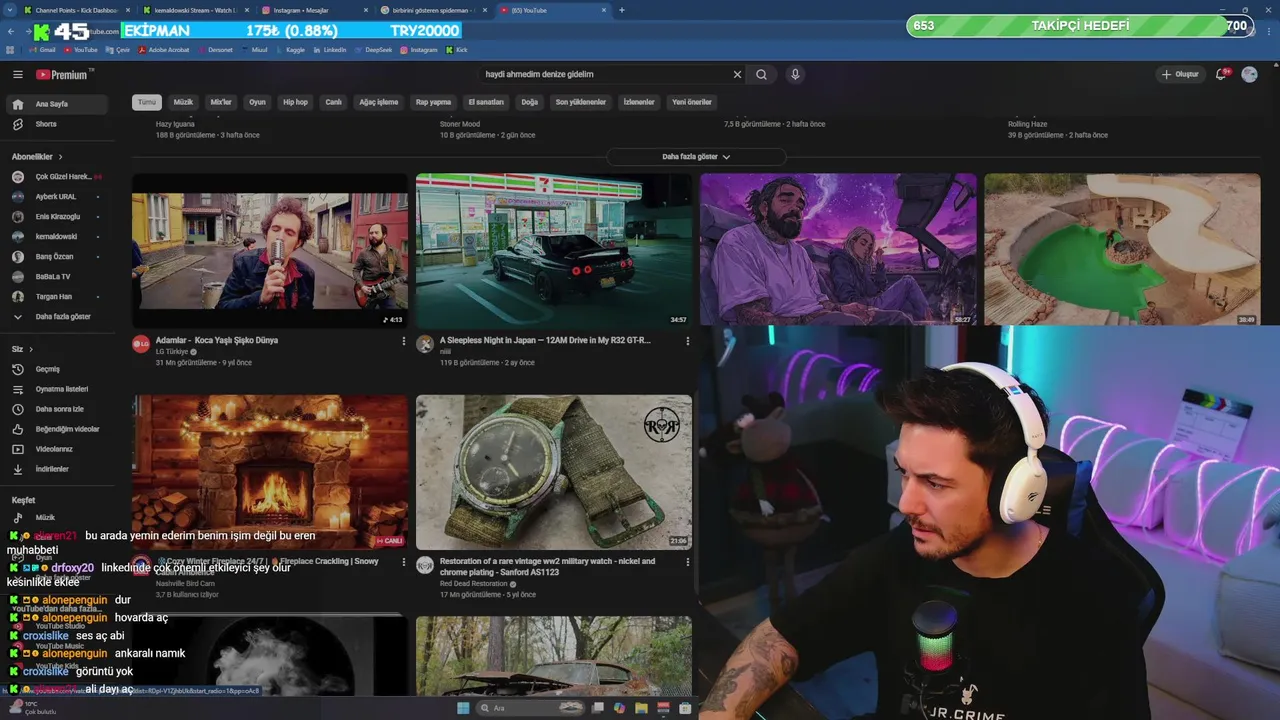Viewport: 1280px width, 720px height.
Task: Open the Windows Start button
Action: 463,708
